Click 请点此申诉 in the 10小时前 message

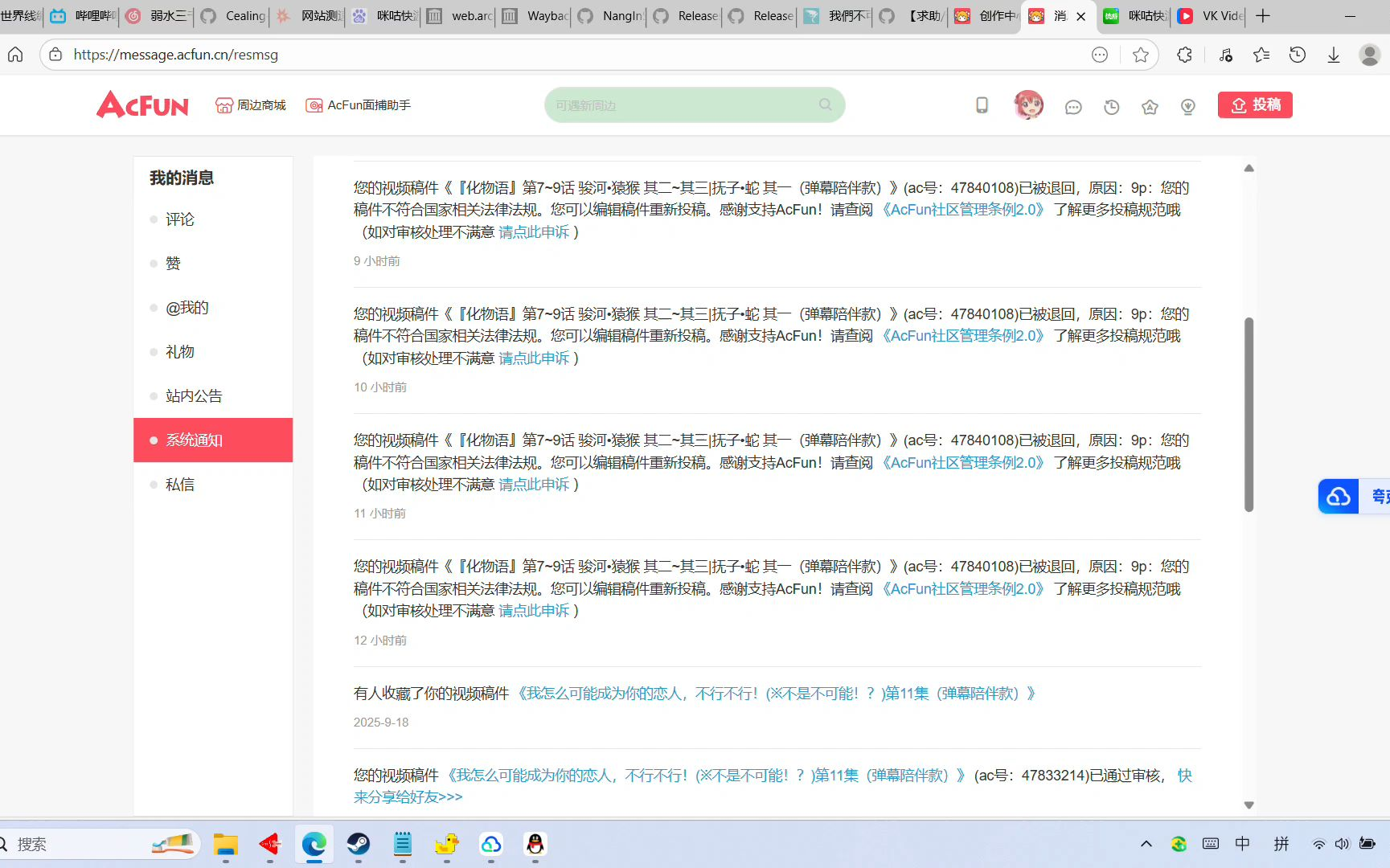point(534,358)
